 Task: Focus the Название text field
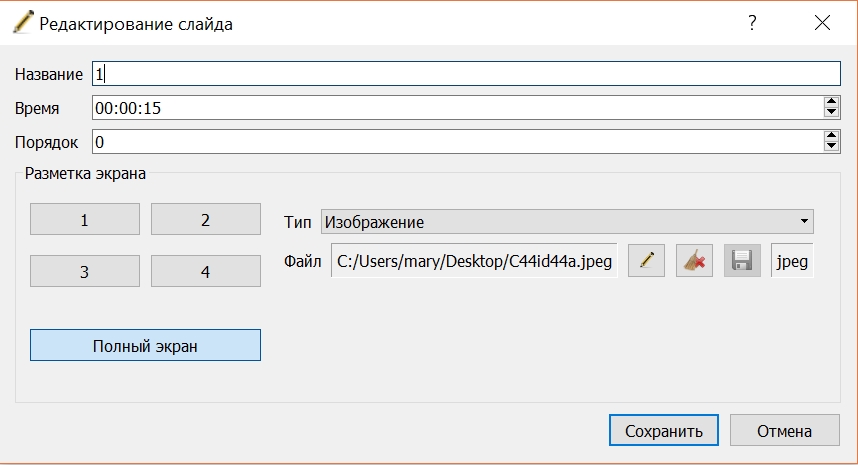click(466, 74)
